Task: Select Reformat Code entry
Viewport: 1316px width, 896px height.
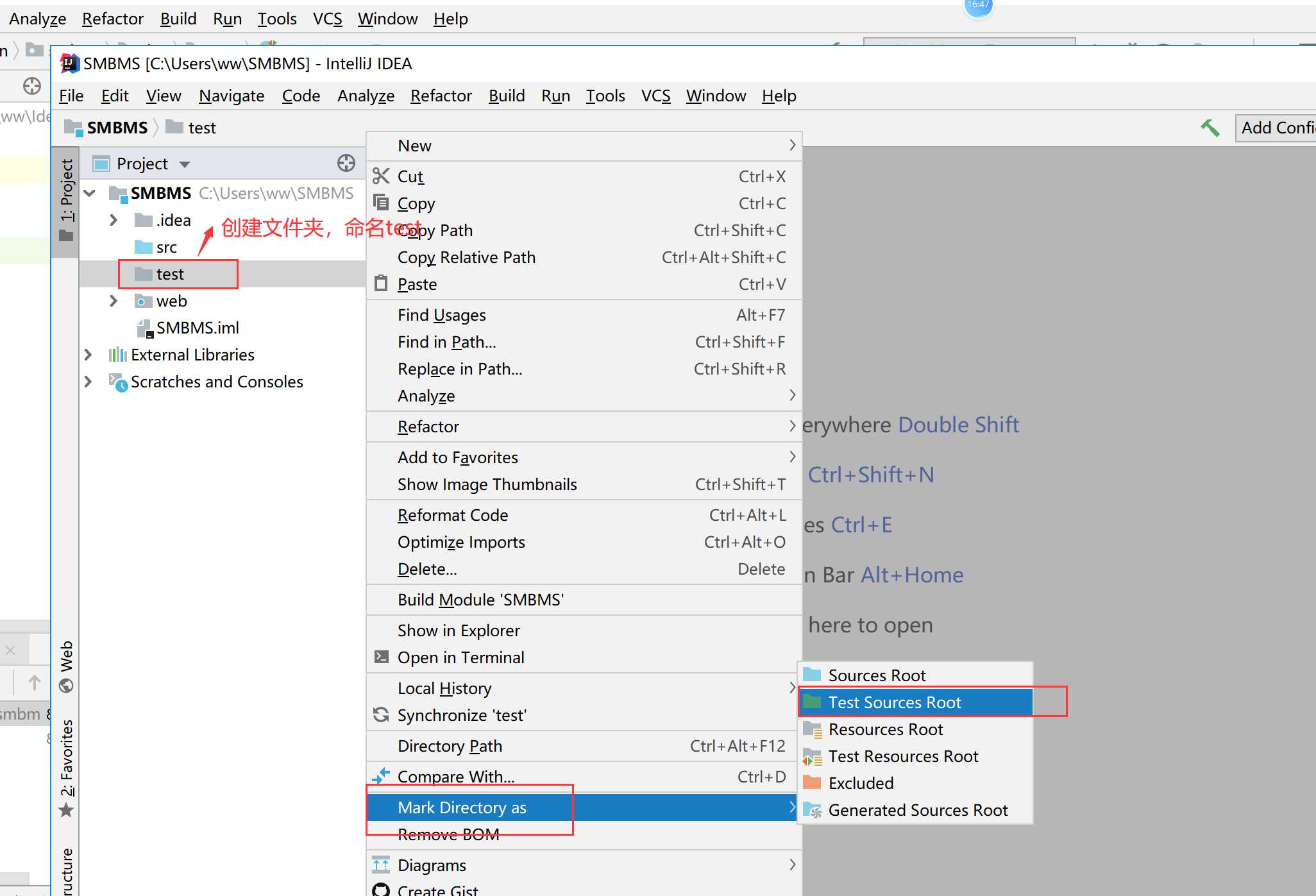Action: 584,515
